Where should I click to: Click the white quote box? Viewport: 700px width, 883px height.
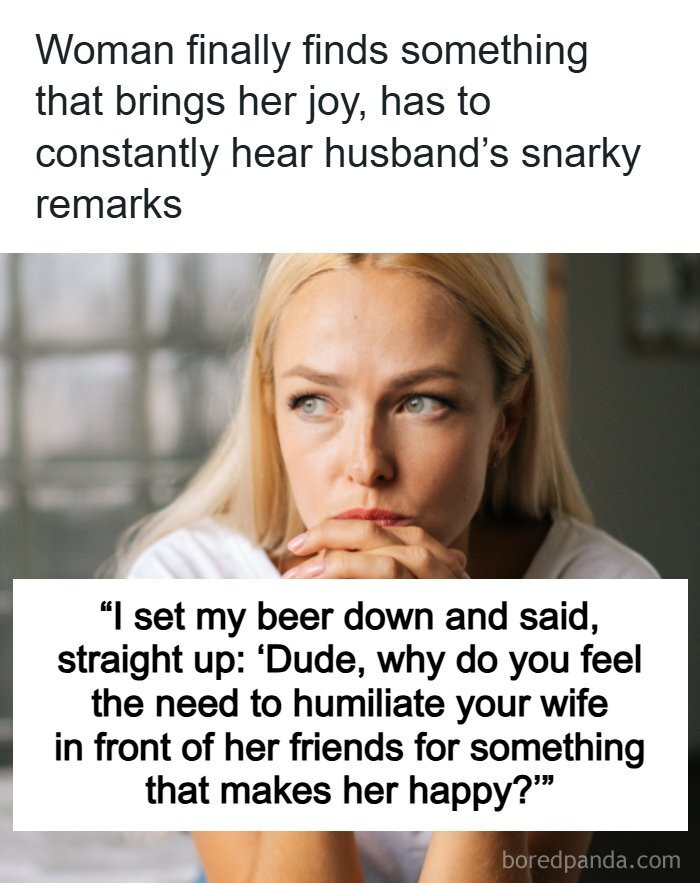pos(350,704)
